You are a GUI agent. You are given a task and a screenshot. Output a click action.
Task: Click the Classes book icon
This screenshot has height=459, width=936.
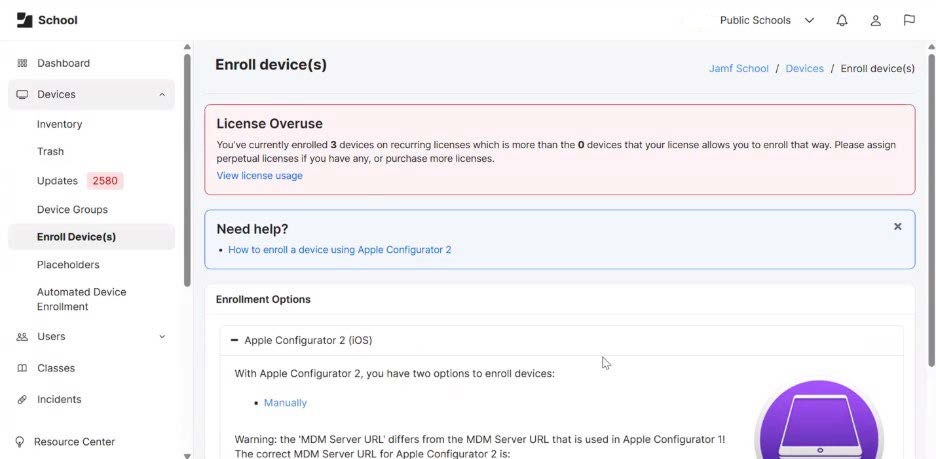(x=22, y=368)
